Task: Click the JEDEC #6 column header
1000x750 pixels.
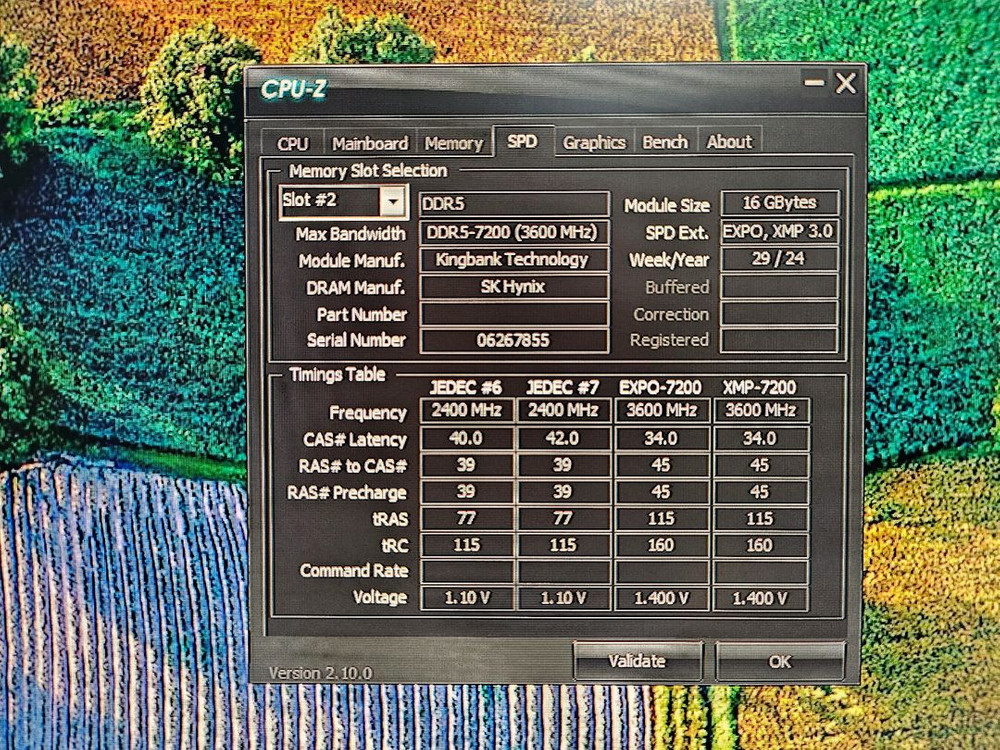Action: tap(466, 387)
